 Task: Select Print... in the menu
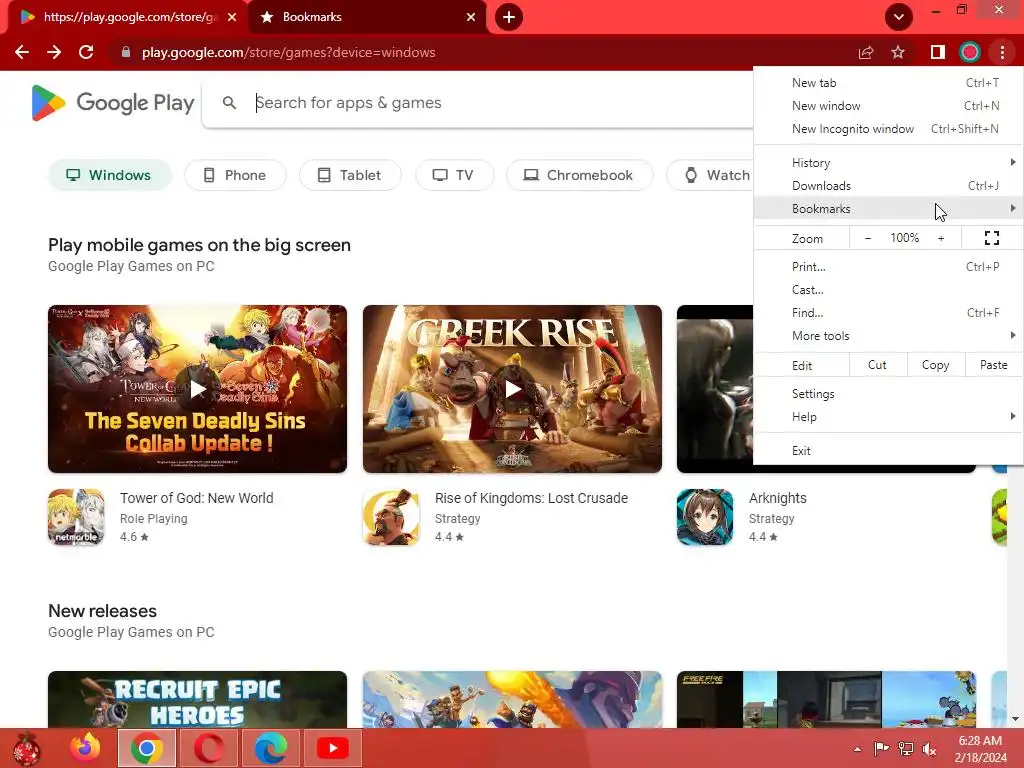[888, 266]
